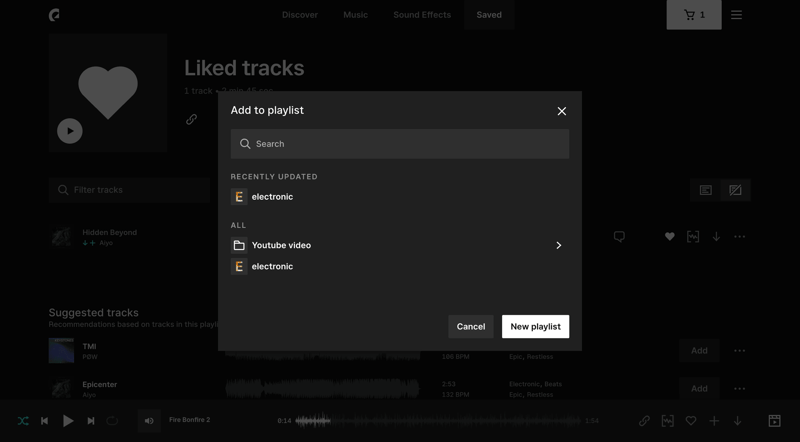Click the Epidemic Sound logo
Screen dimensions: 800x442
tap(54, 15)
